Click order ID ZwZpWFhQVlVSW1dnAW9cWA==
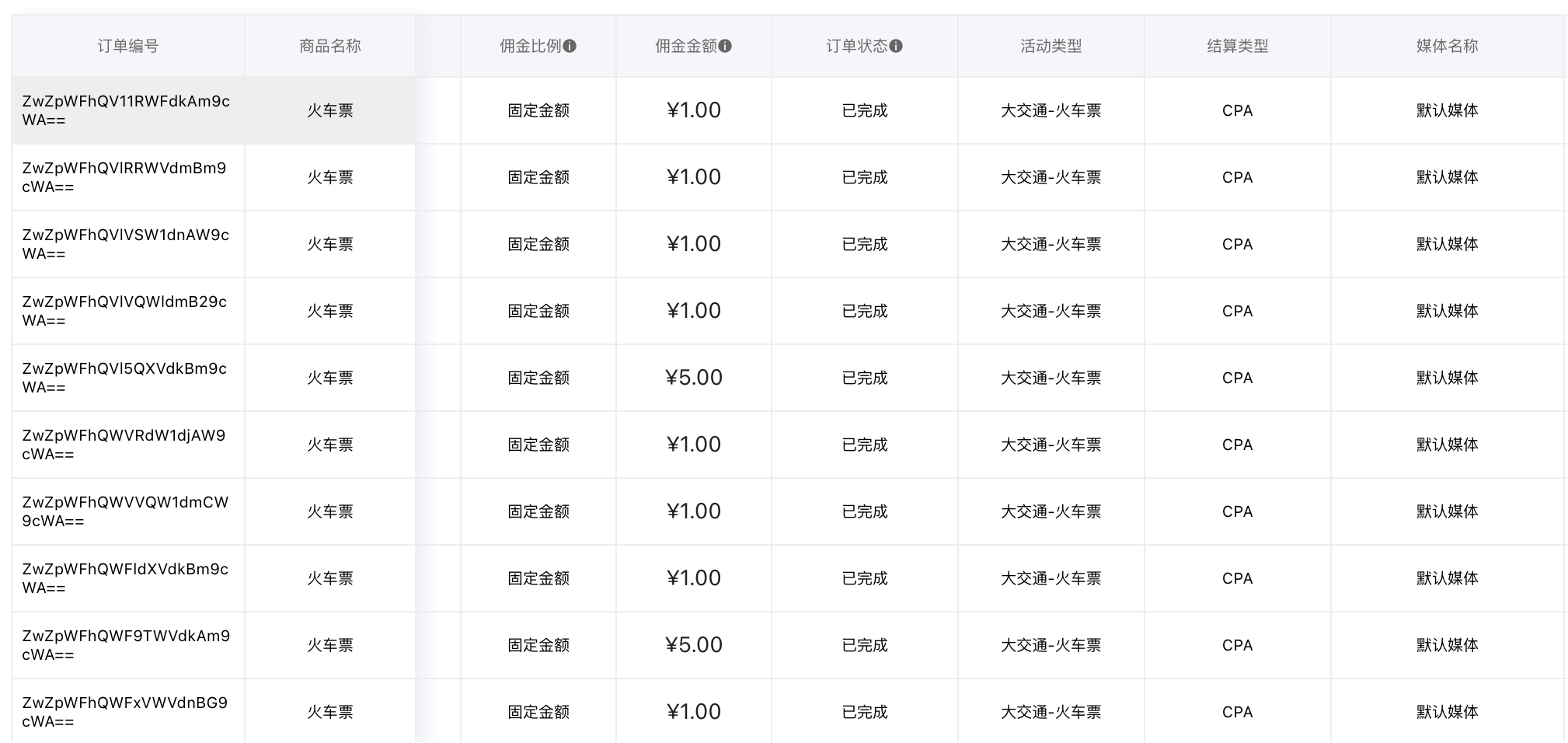 click(126, 244)
